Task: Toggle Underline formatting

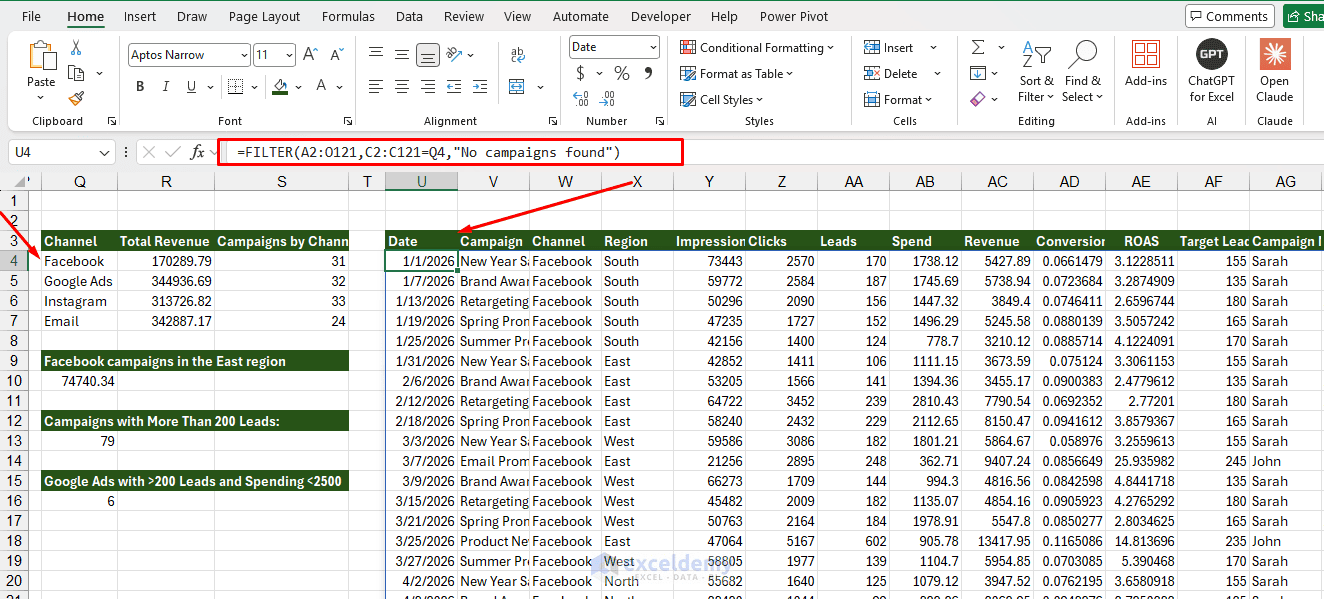Action: click(193, 87)
